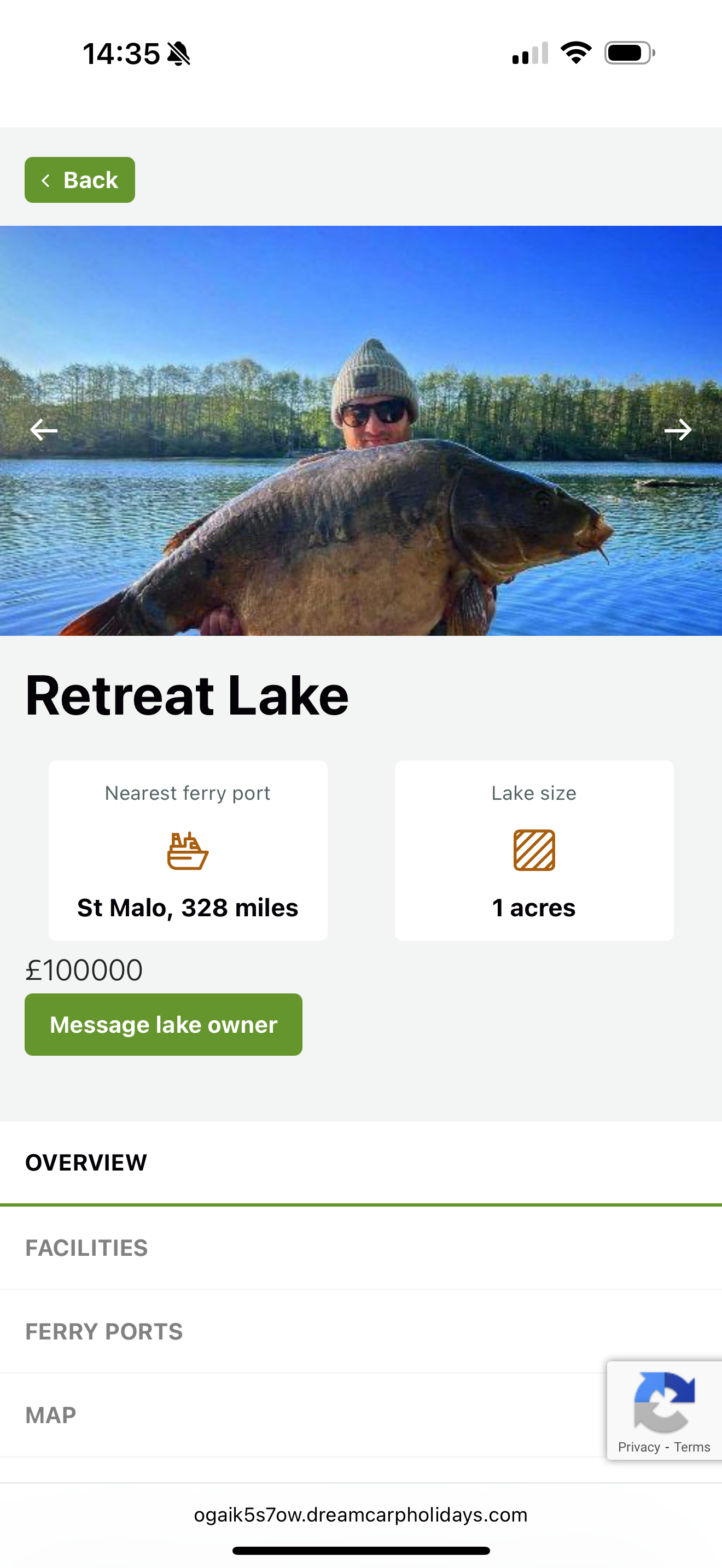The width and height of the screenshot is (722, 1568).
Task: Open the Ferry Ports tab
Action: click(x=104, y=1332)
